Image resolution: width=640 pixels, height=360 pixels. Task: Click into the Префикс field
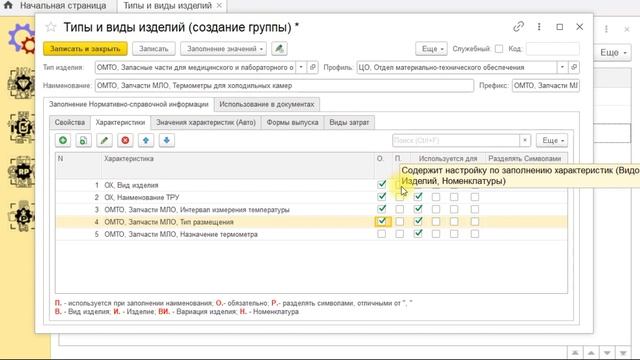tap(546, 86)
